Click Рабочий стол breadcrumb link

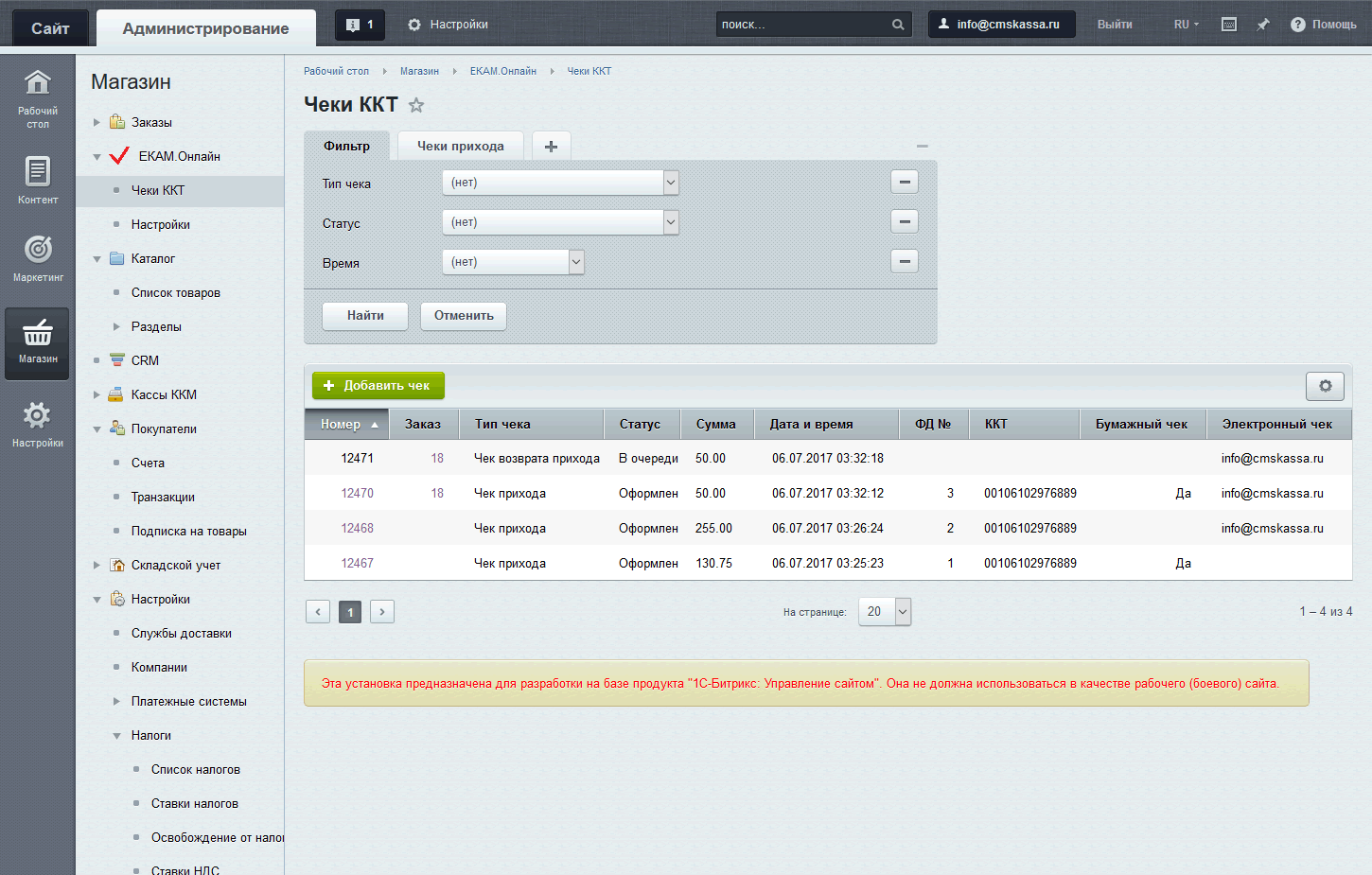tap(336, 71)
